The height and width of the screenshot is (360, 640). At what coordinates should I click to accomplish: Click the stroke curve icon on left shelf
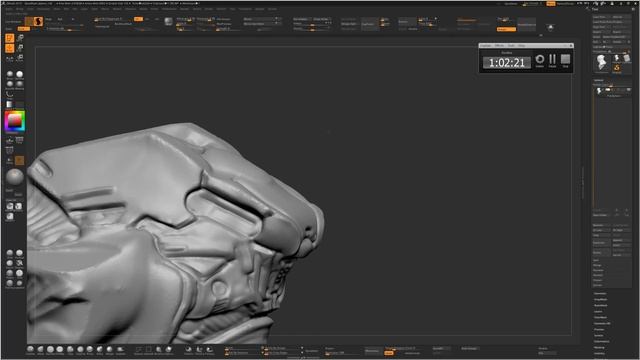[x=9, y=94]
